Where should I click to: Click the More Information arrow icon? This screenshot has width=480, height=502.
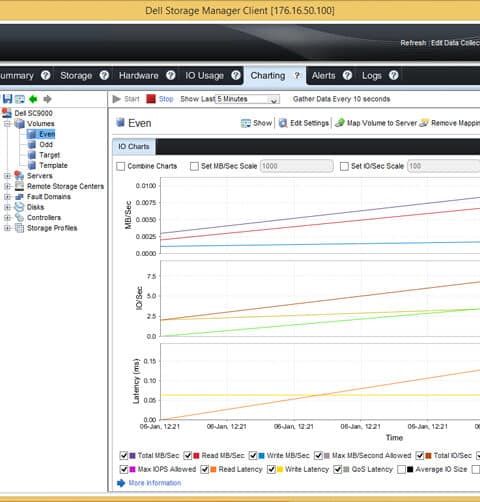pyautogui.click(x=121, y=483)
